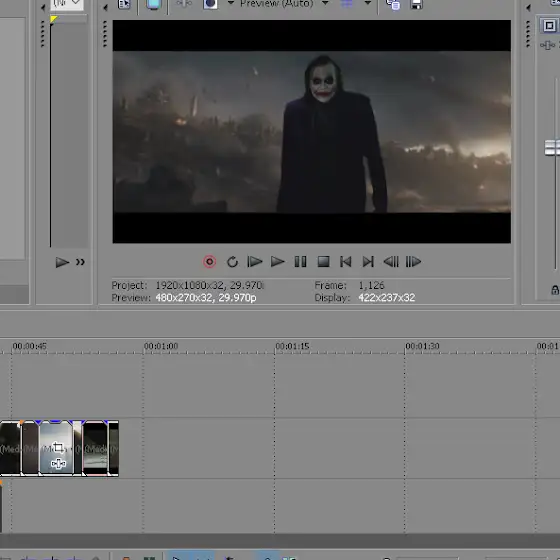Open the Overlays dropdown arrow

[368, 3]
